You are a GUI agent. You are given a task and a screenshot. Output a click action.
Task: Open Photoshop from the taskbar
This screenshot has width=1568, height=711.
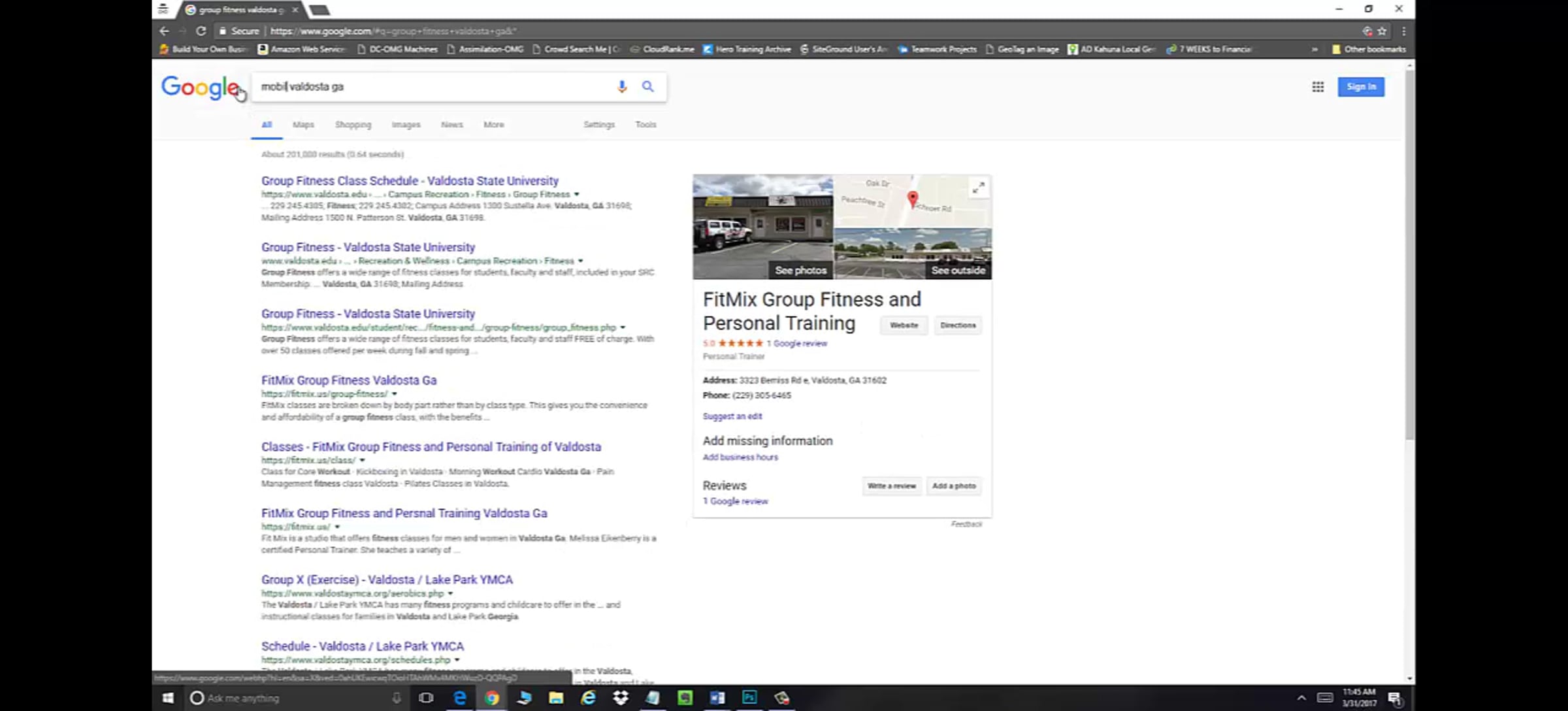pyautogui.click(x=749, y=698)
